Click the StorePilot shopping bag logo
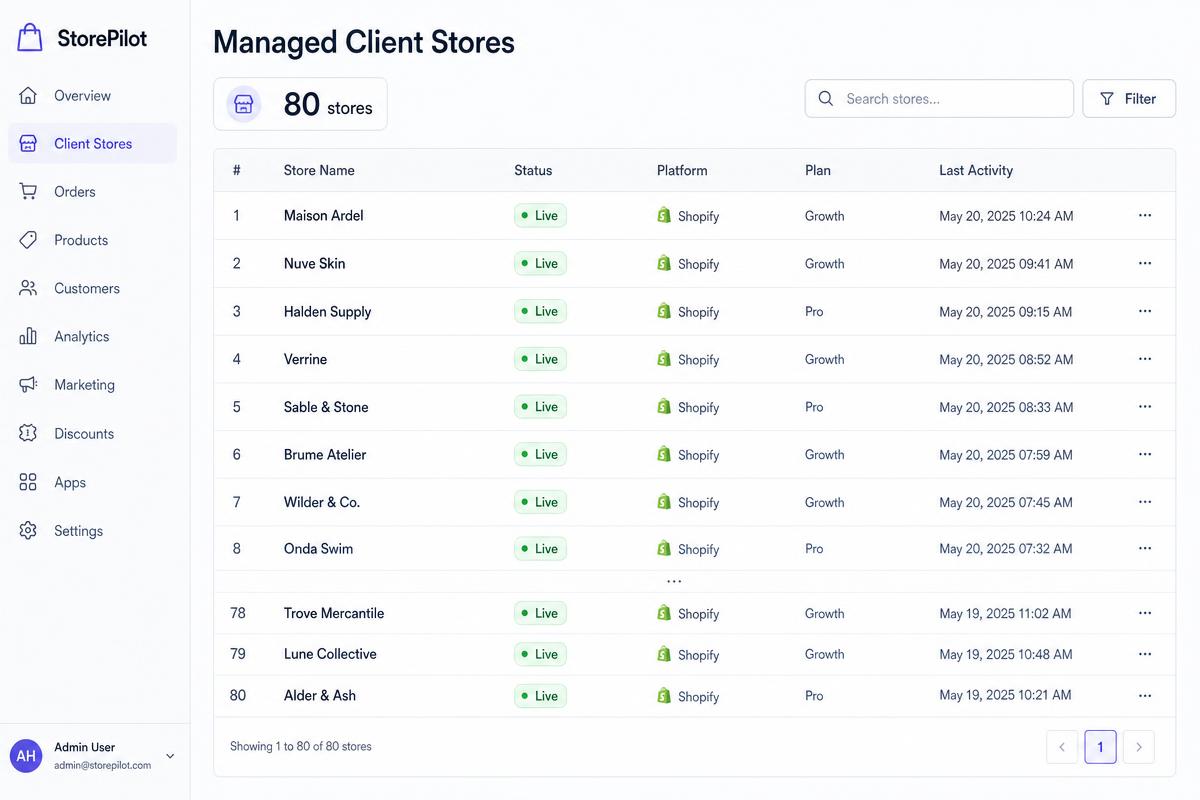The height and width of the screenshot is (800, 1200). [30, 38]
